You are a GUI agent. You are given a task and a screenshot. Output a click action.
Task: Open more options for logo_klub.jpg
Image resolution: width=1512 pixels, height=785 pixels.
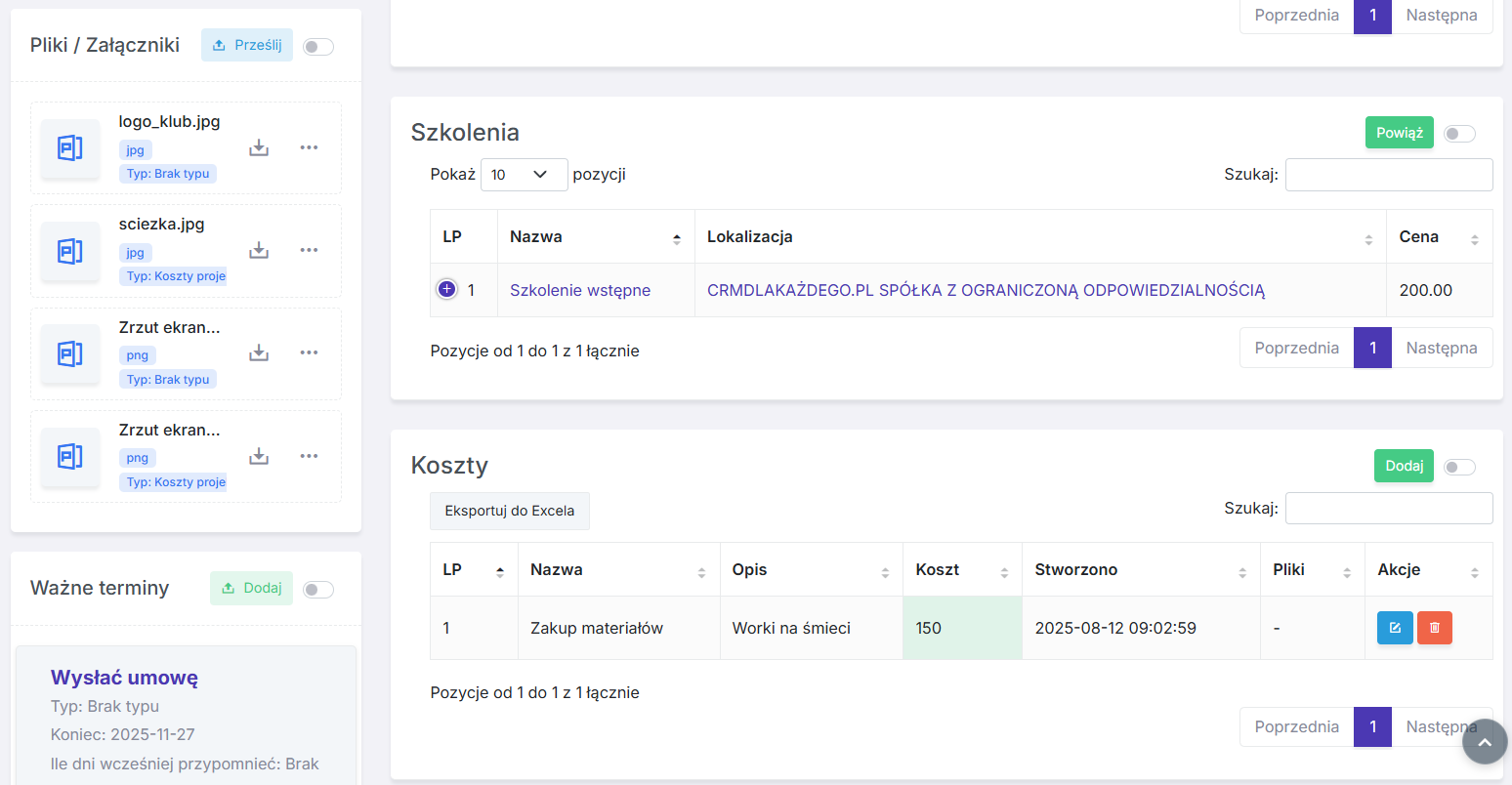coord(309,147)
